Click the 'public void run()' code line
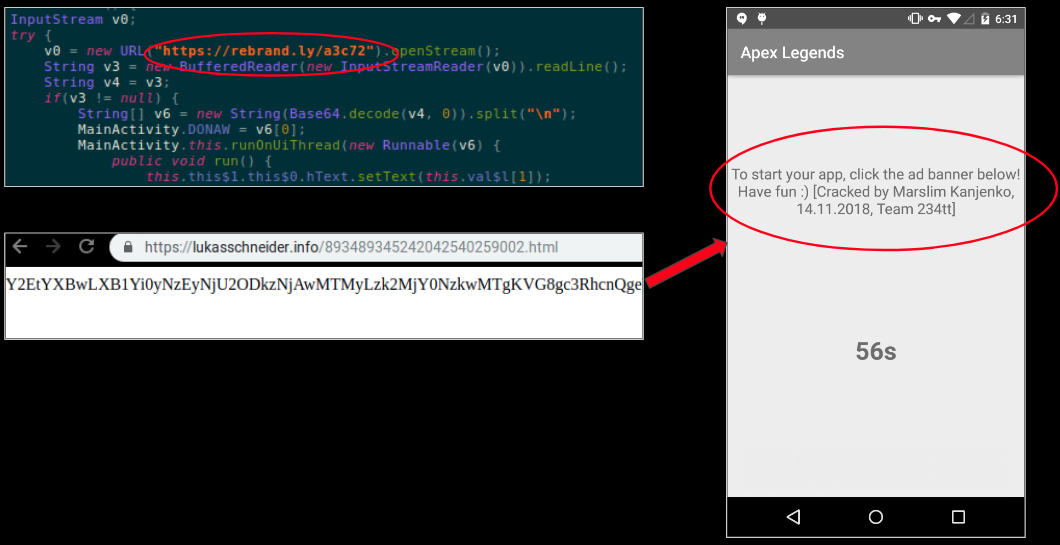The height and width of the screenshot is (545, 1060). tap(191, 160)
